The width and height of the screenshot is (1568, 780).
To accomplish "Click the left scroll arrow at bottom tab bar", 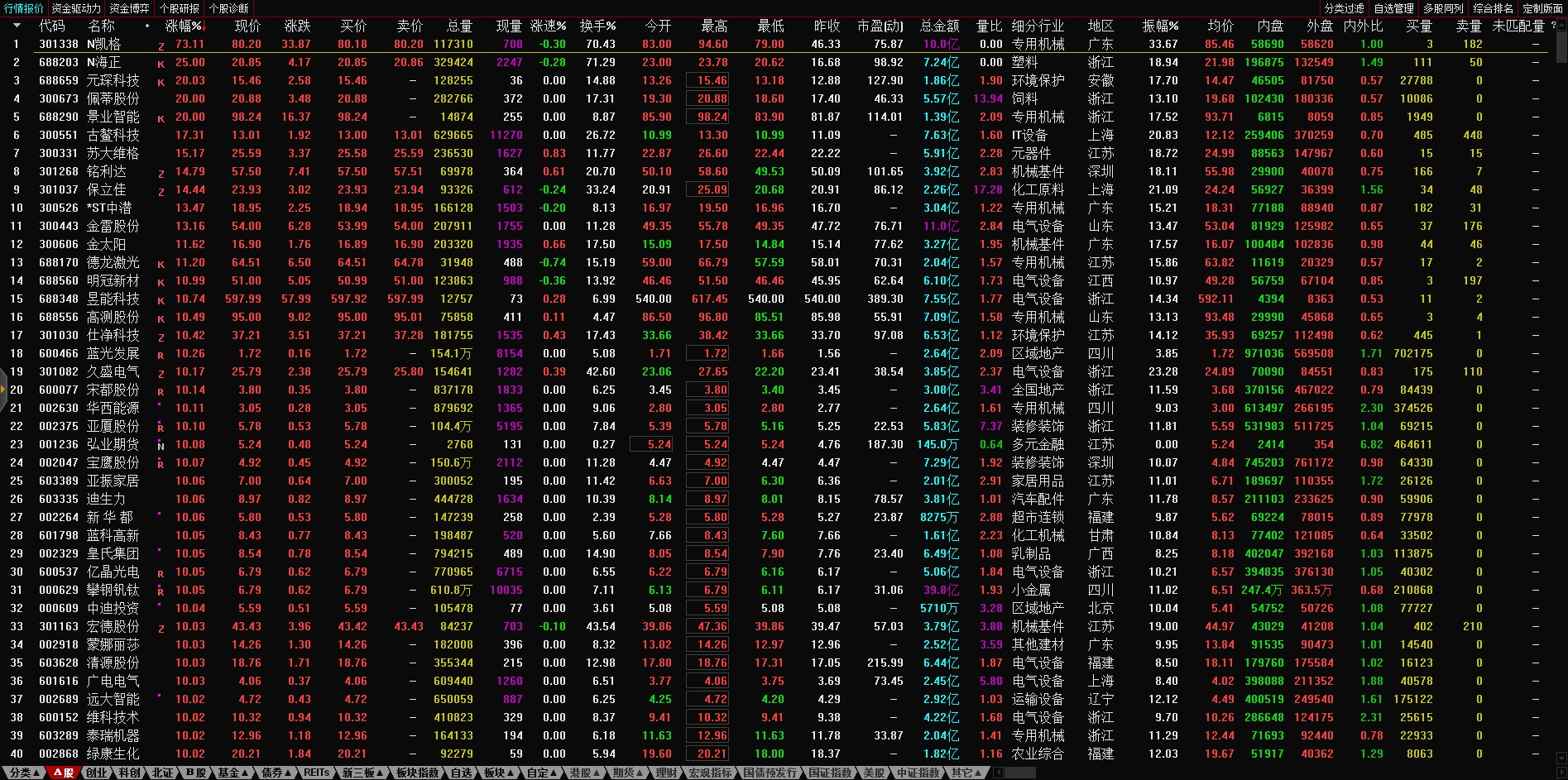I will coord(999,773).
